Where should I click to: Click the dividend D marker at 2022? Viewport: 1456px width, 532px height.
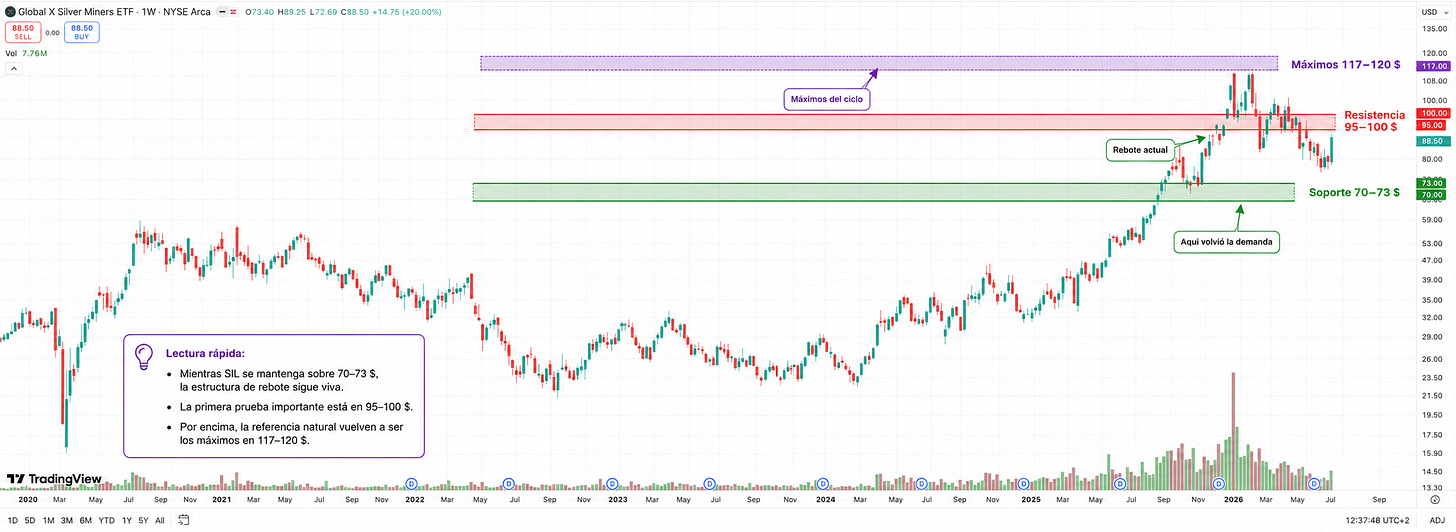coord(411,484)
